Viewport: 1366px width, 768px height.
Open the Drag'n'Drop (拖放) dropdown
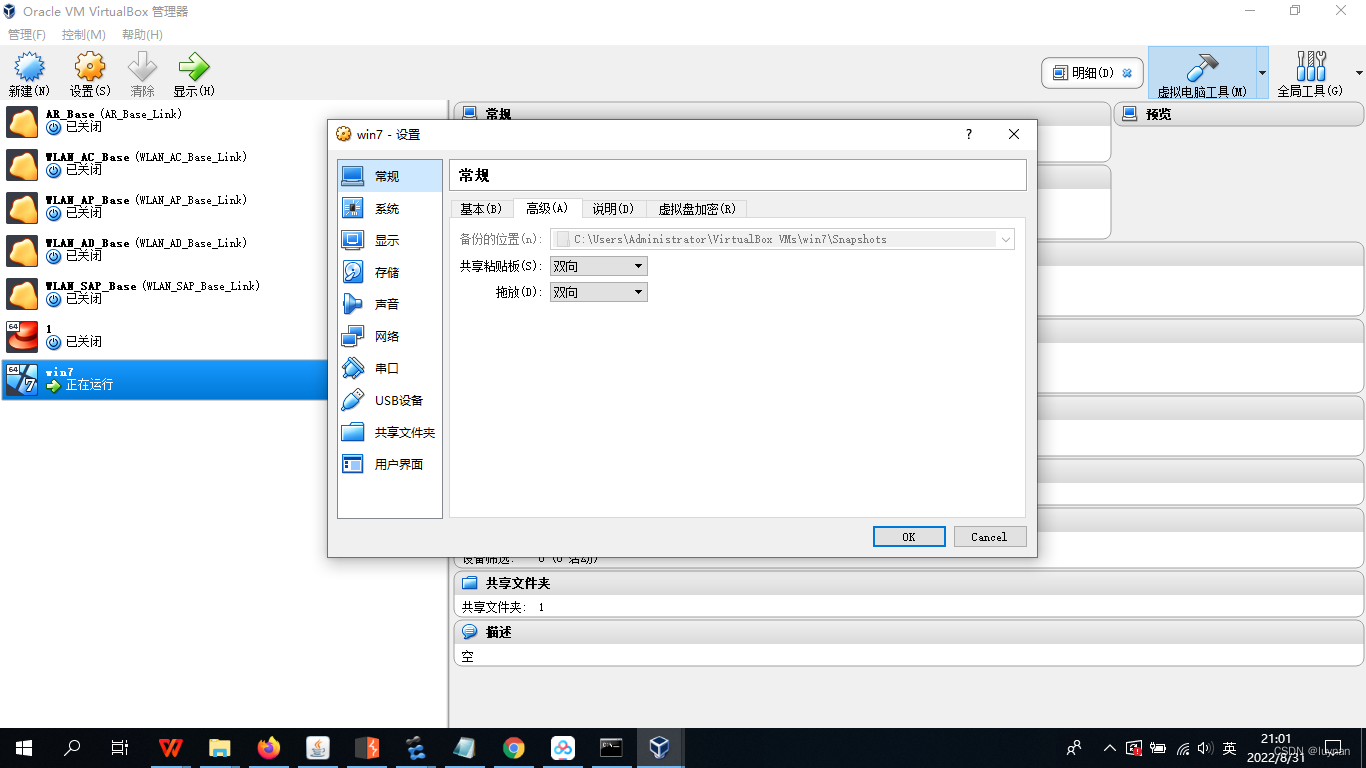(599, 292)
